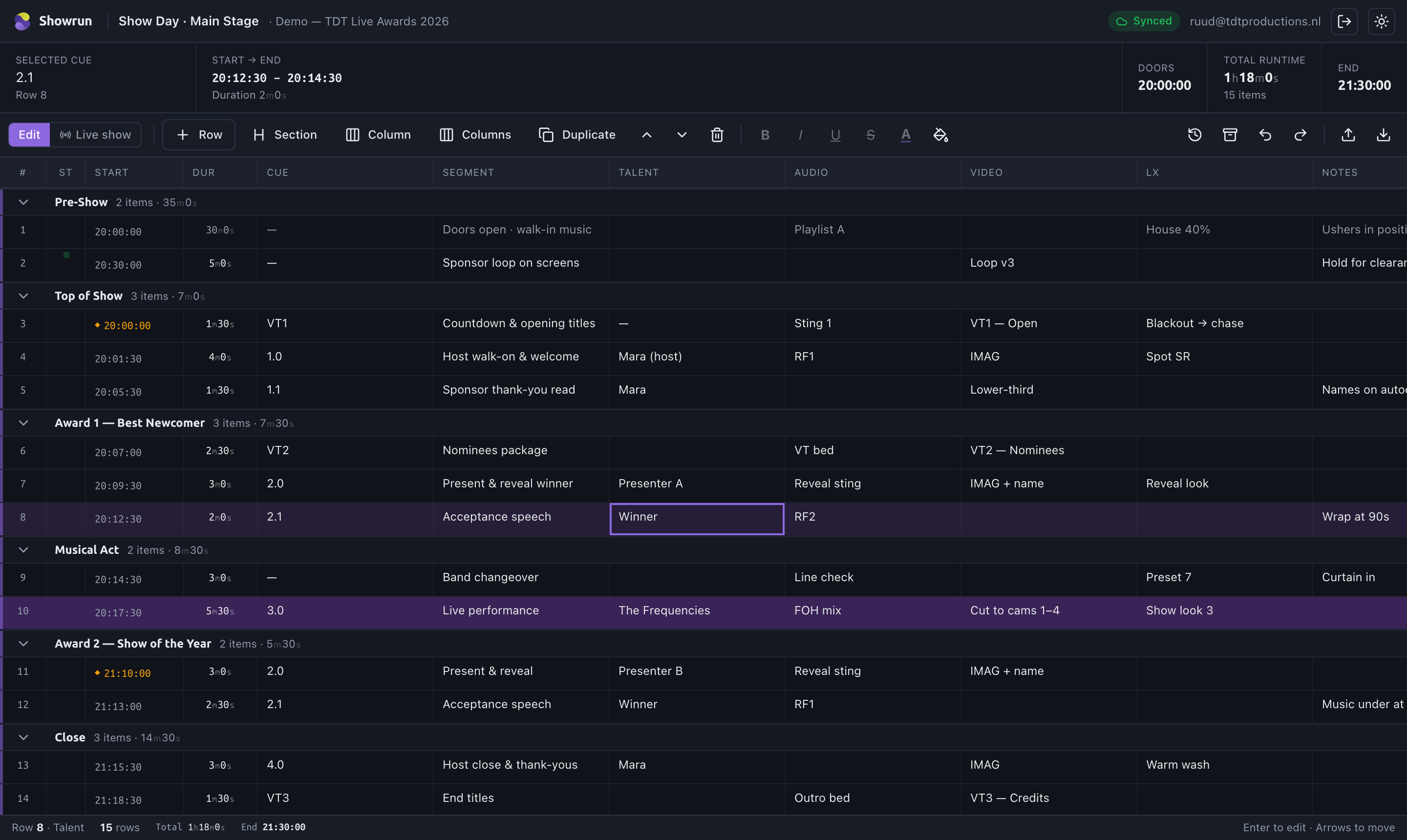Click the 'Presenter B' talent cell
This screenshot has height=840, width=1407.
[x=697, y=673]
